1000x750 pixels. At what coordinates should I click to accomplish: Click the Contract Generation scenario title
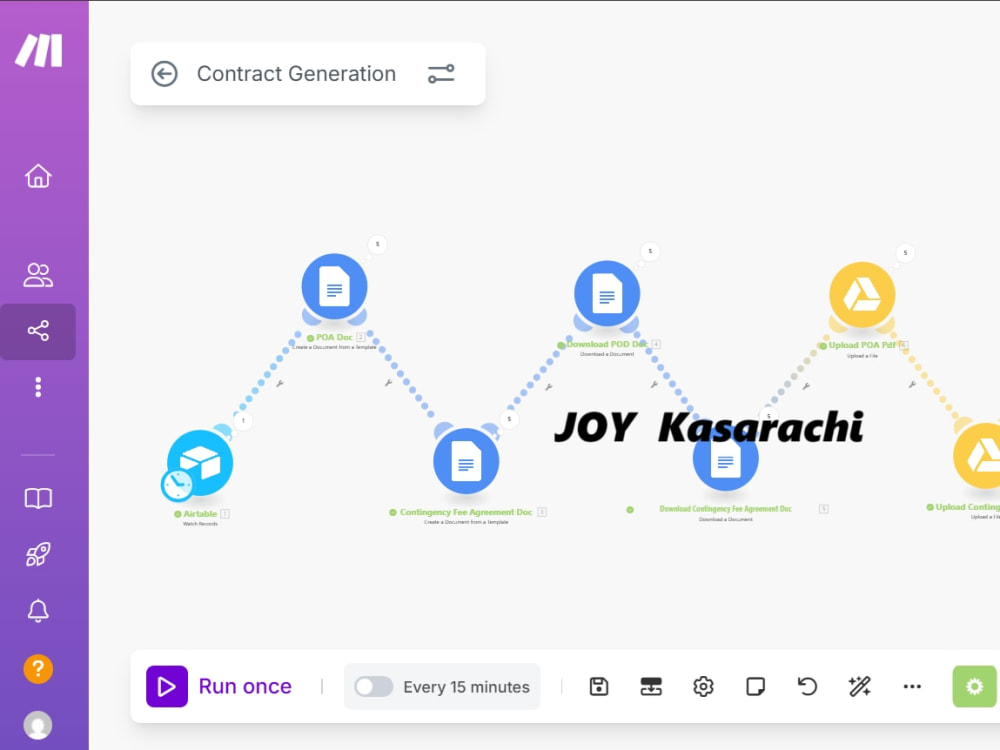297,74
